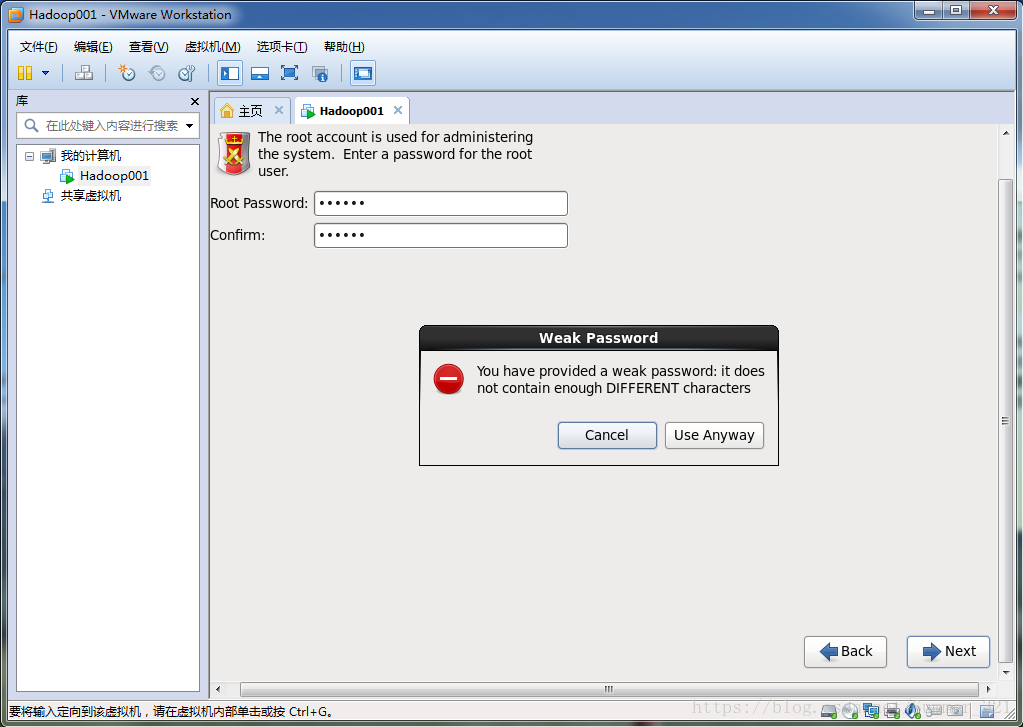The height and width of the screenshot is (727, 1023).
Task: Open the 文件(F) menu
Action: (x=38, y=47)
